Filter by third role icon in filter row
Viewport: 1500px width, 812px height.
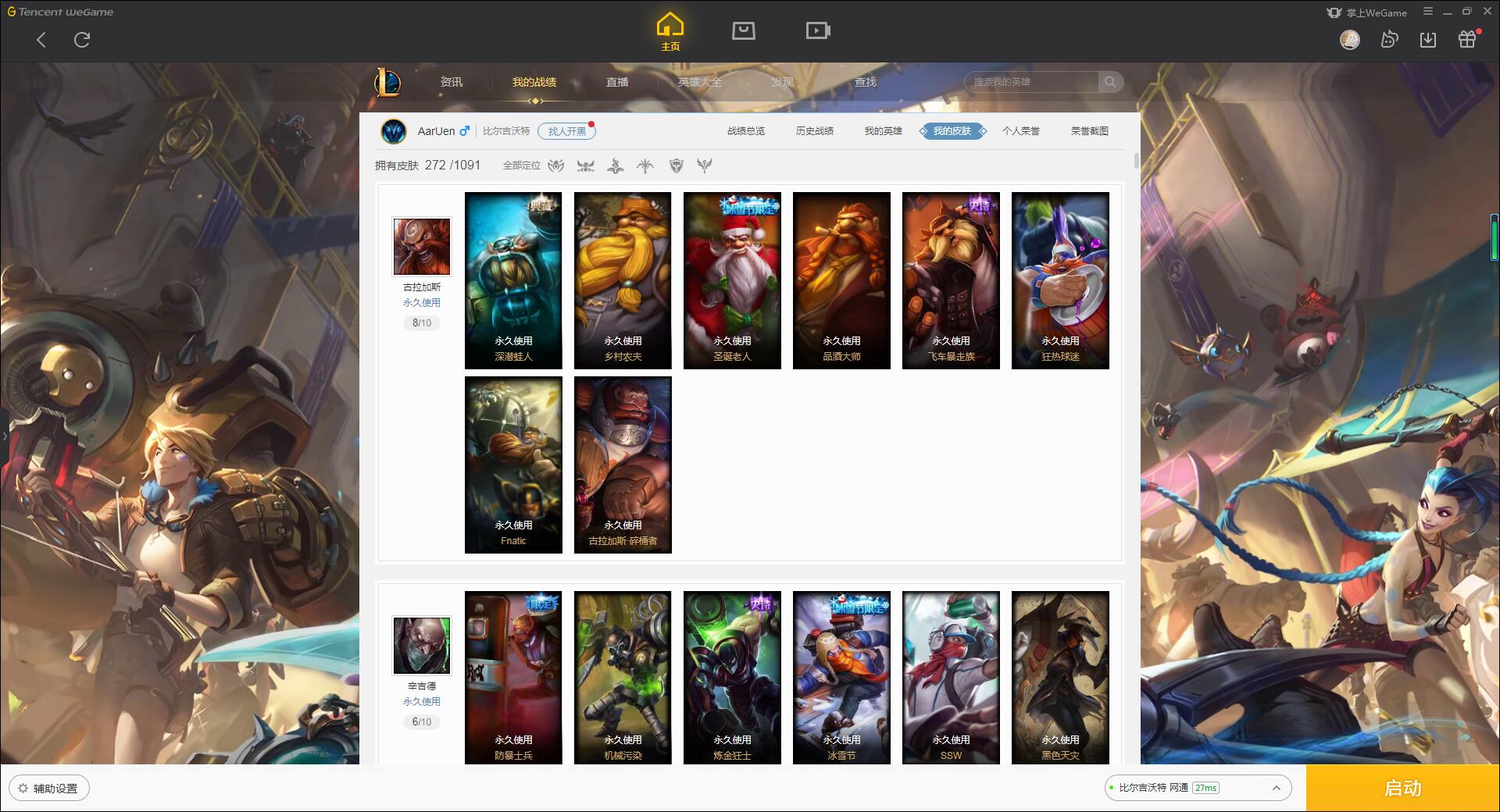pos(616,166)
